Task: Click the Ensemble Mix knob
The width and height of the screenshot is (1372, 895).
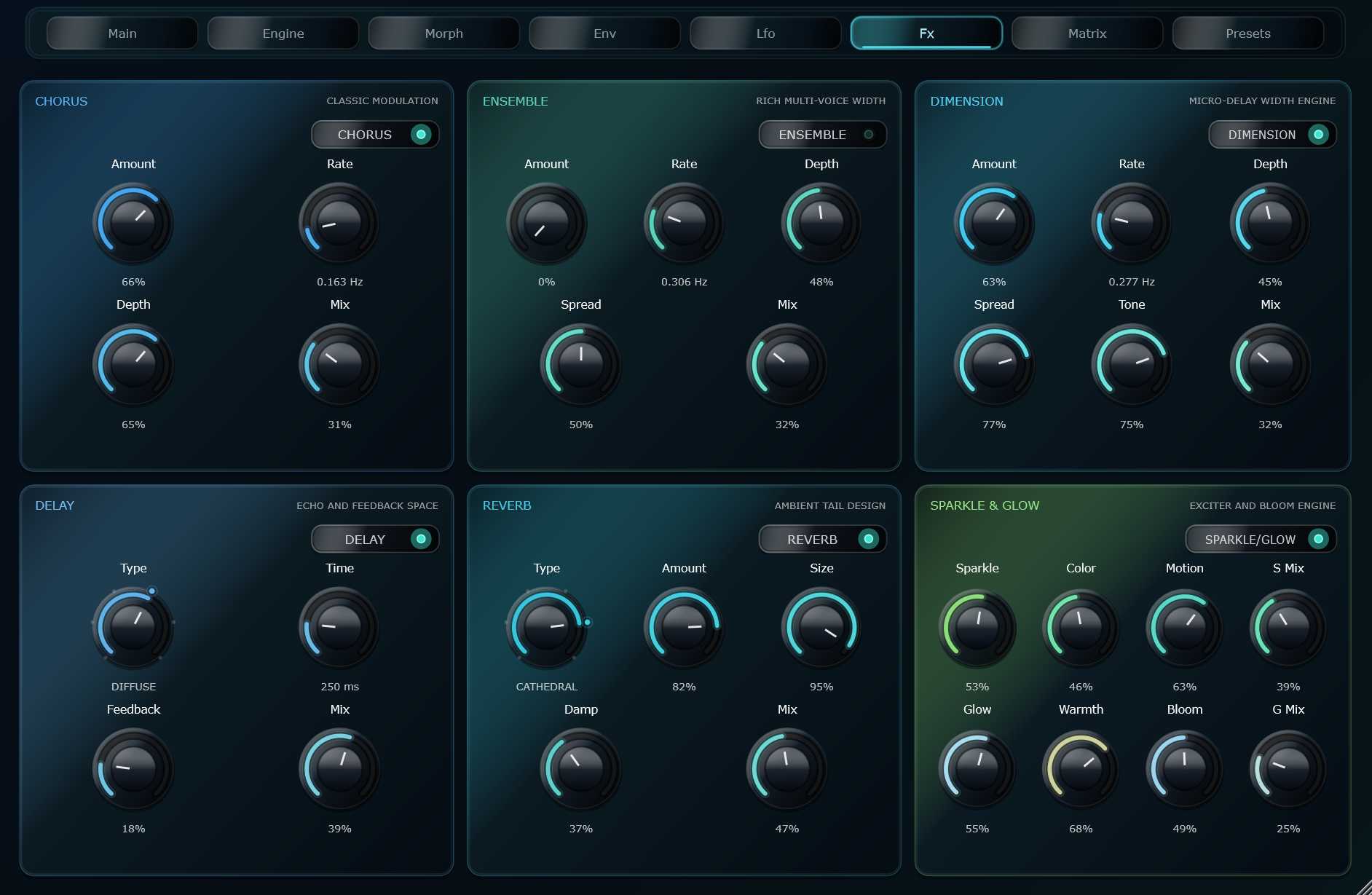Action: click(x=787, y=364)
